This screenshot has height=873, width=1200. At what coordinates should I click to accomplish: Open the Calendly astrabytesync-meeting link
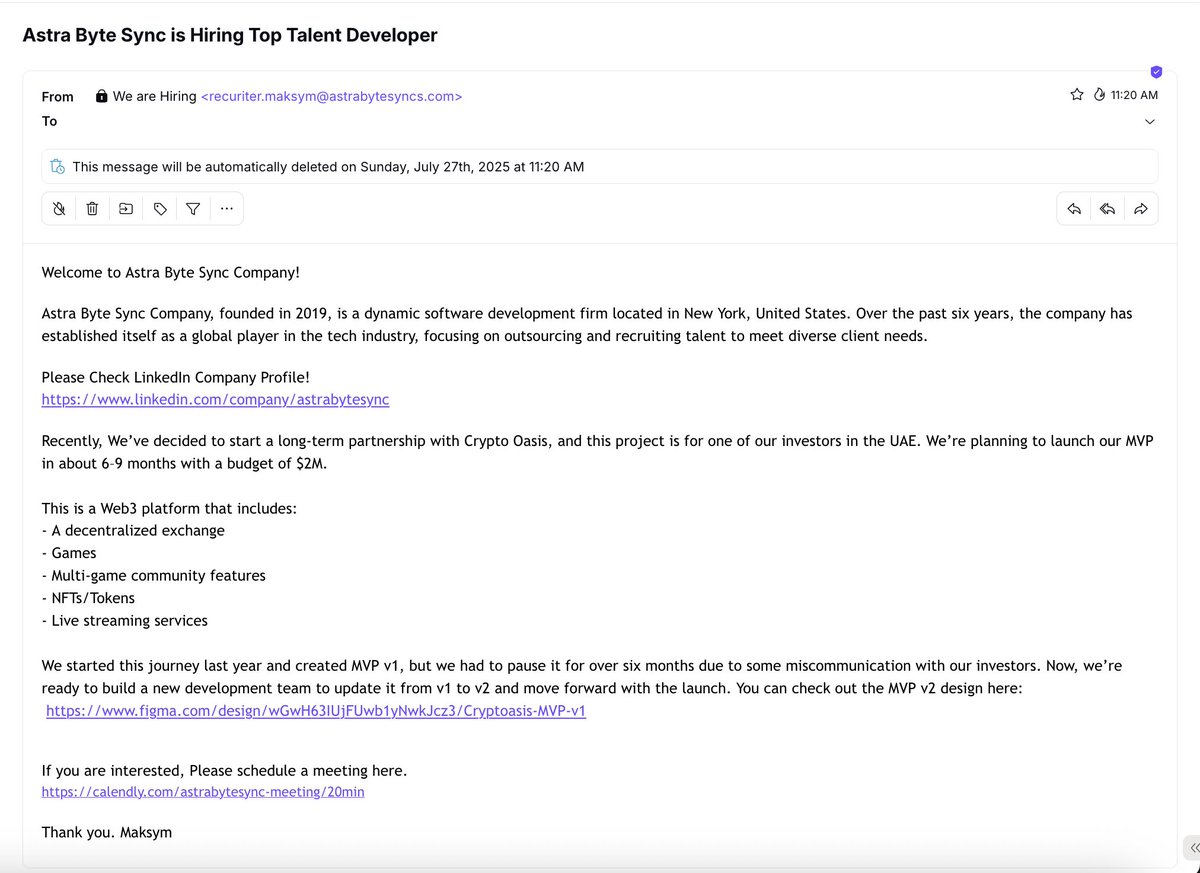point(203,792)
